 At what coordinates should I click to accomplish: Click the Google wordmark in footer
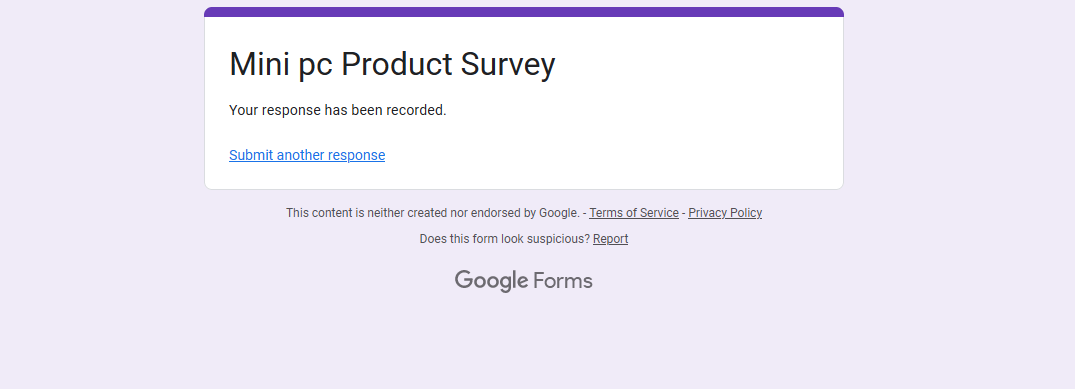click(x=491, y=281)
